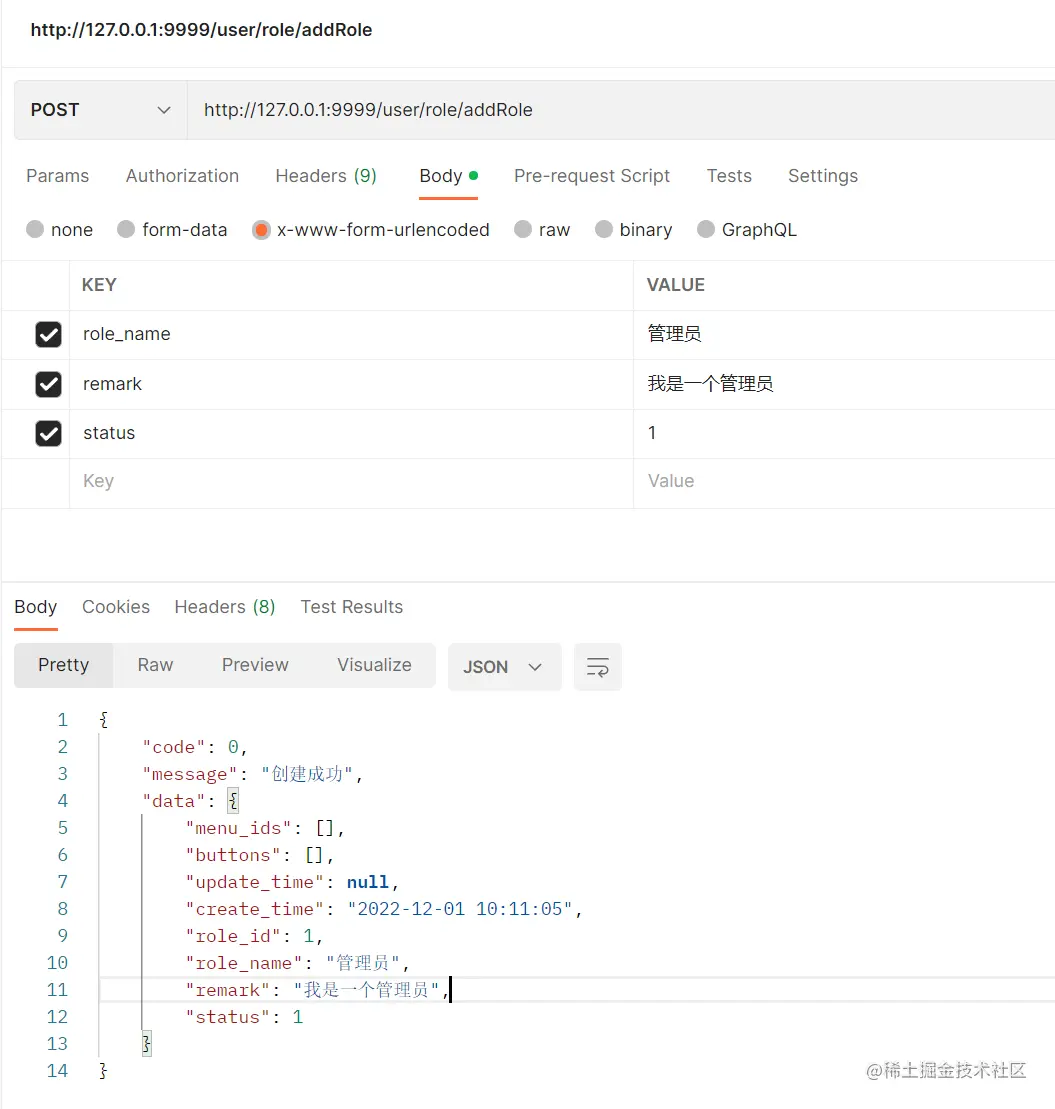1055x1109 pixels.
Task: Click the KEY column header
Action: pos(99,285)
